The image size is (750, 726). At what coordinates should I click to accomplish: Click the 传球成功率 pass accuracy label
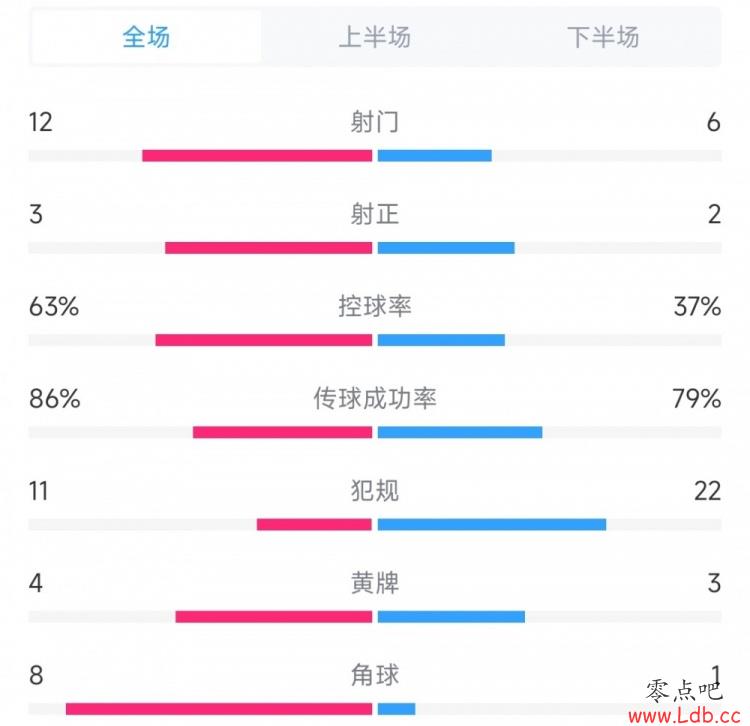click(x=375, y=398)
